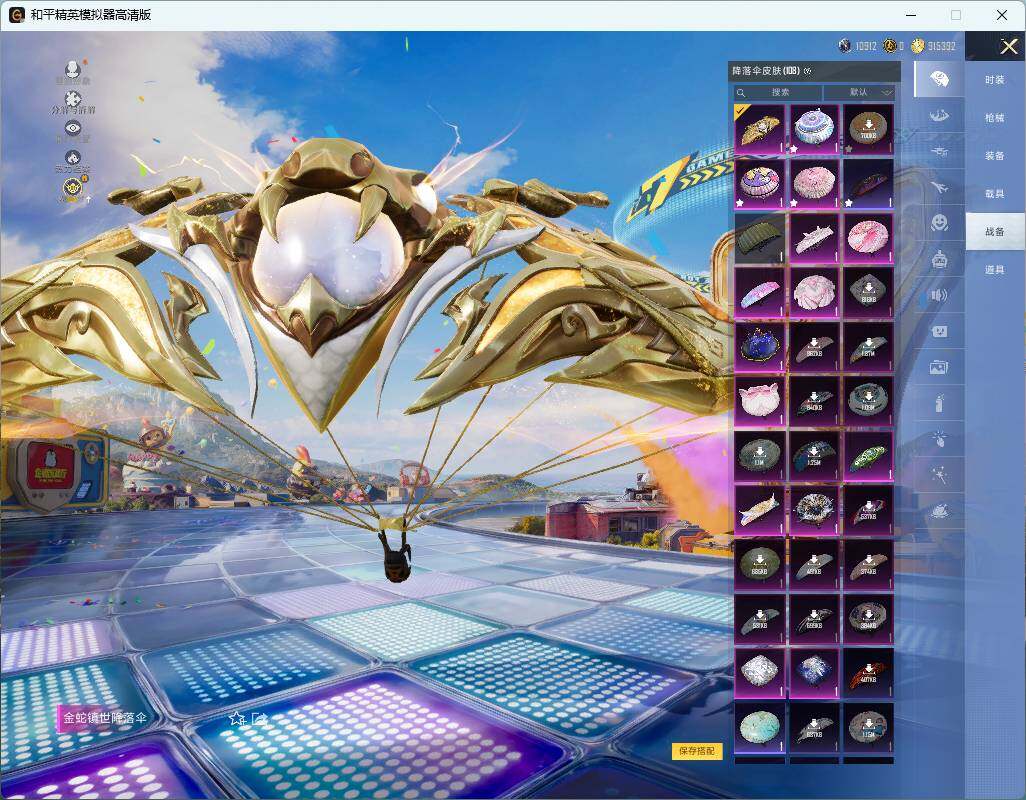Select the pink-blue gradient wing parachute thumbnail
Viewport: 1026px width, 800px height.
click(760, 292)
